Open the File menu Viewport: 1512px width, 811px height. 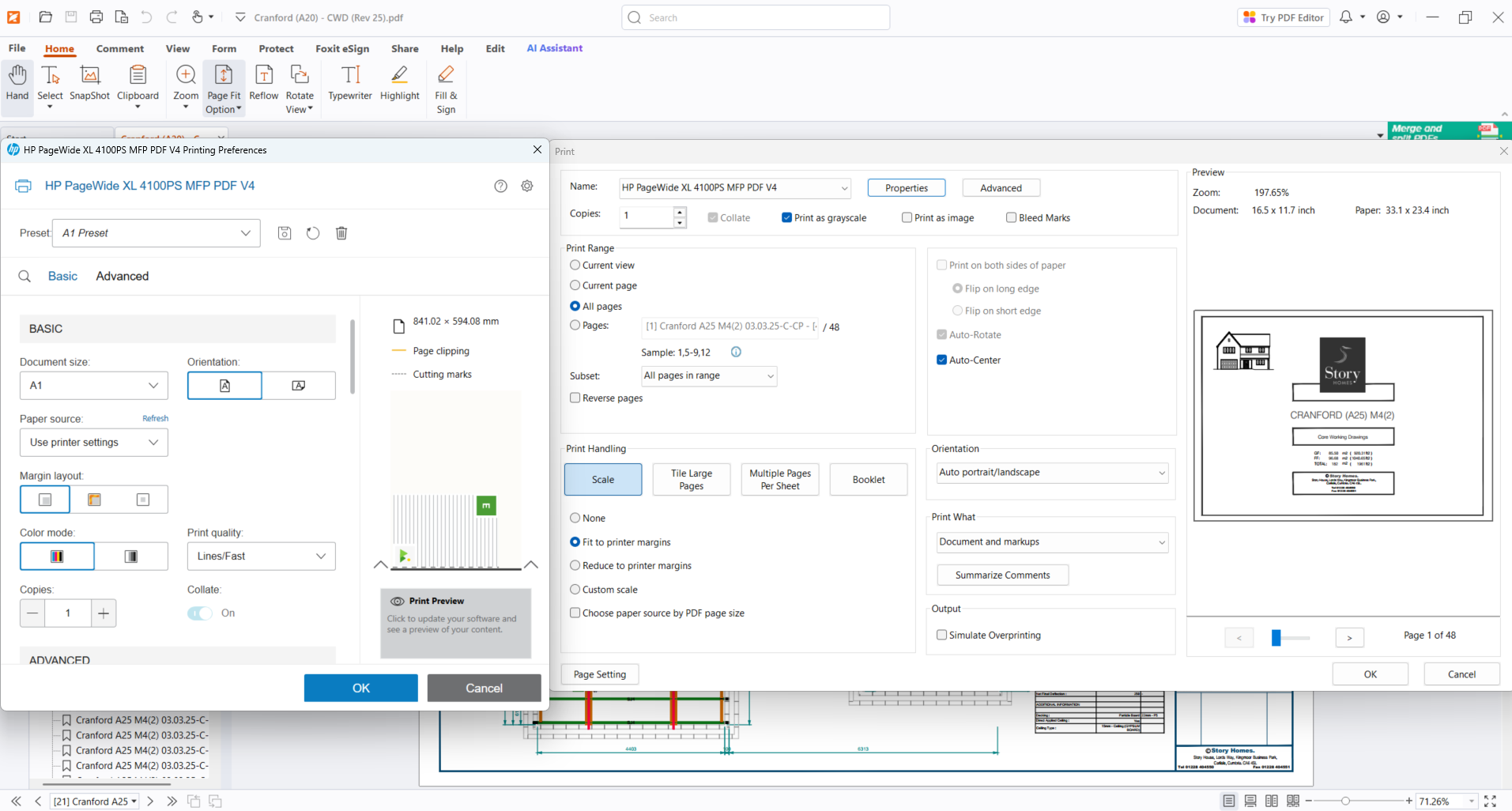(17, 48)
